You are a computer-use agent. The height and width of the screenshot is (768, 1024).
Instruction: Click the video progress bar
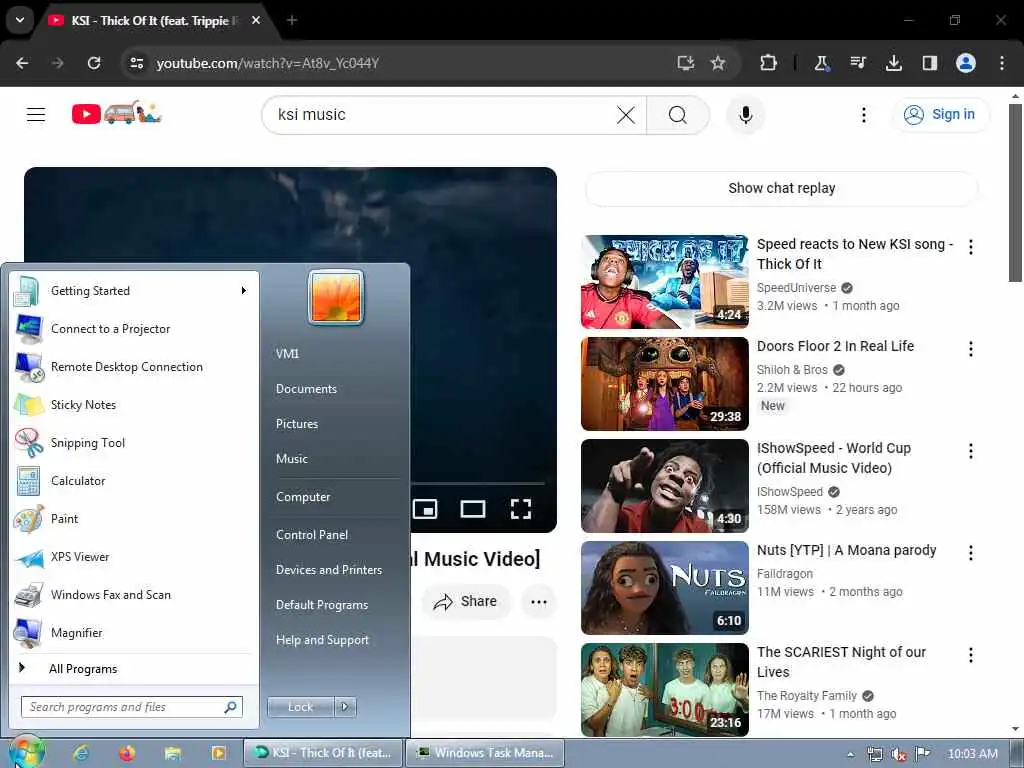point(478,483)
